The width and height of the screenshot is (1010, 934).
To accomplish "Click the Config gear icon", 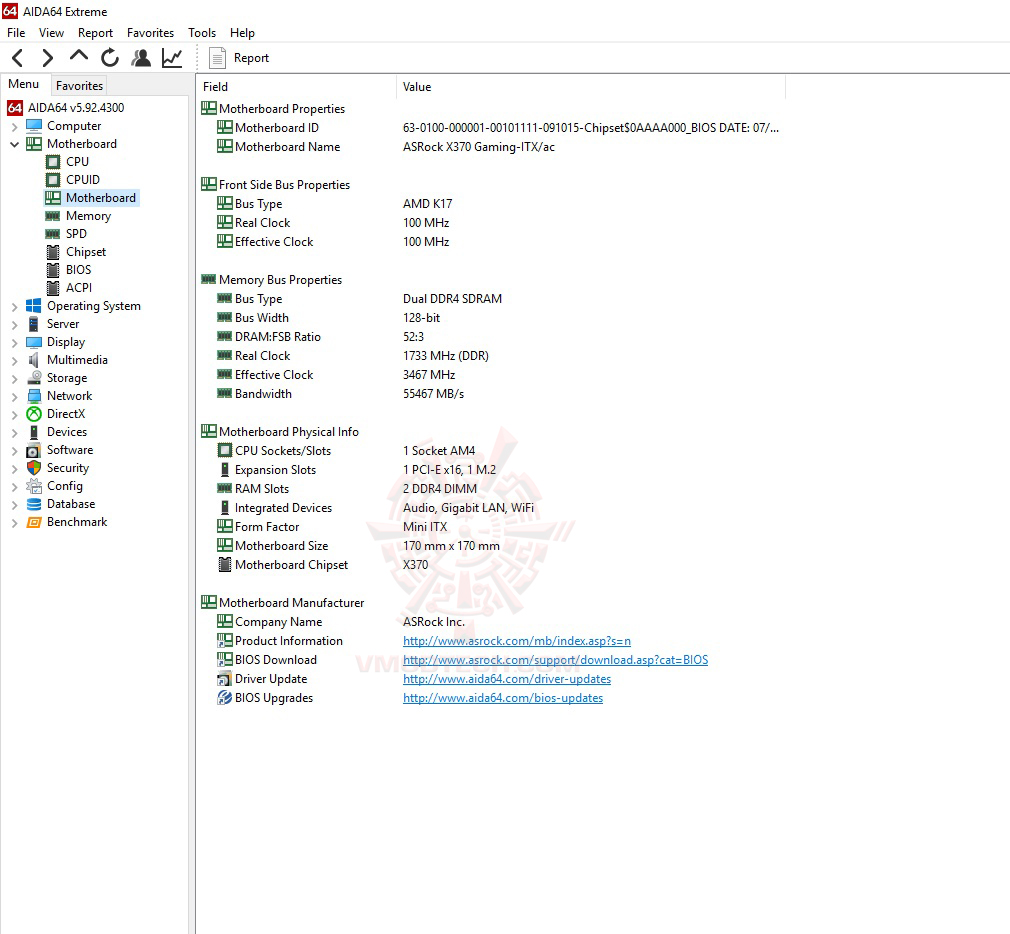I will coord(33,486).
